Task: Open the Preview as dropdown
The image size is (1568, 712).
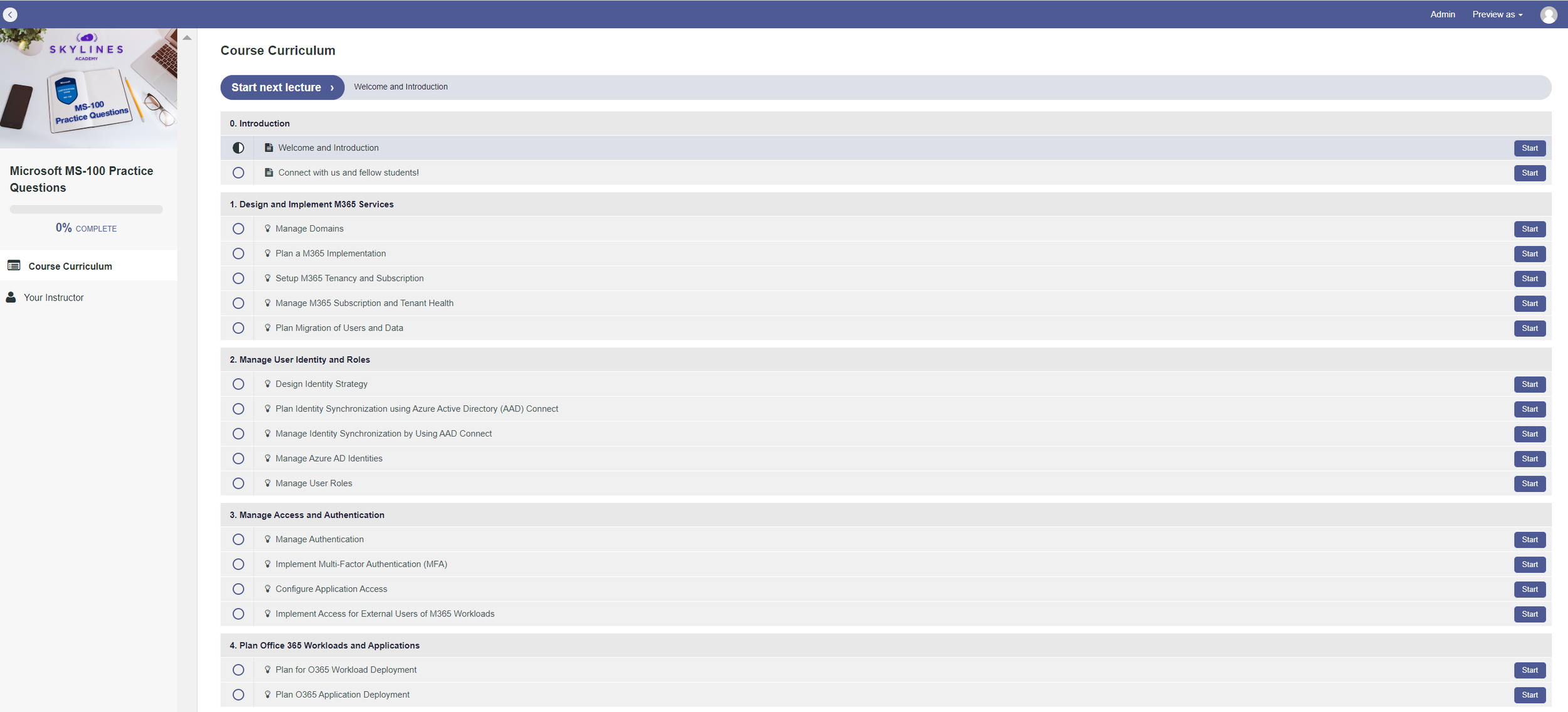Action: [x=1497, y=14]
